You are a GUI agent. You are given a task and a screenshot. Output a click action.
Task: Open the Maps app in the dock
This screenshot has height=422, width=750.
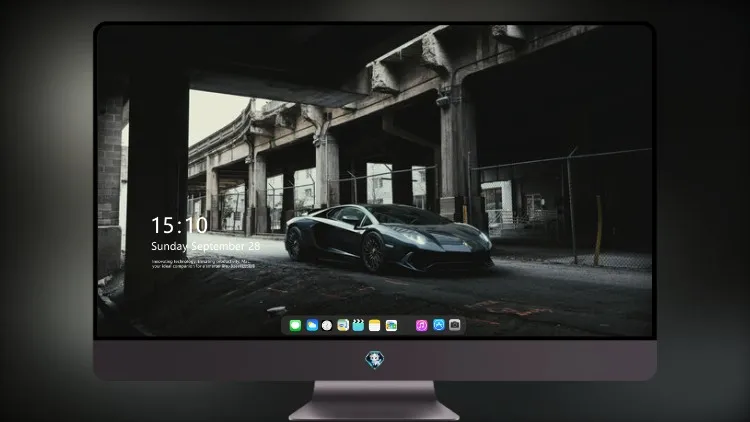click(x=343, y=325)
